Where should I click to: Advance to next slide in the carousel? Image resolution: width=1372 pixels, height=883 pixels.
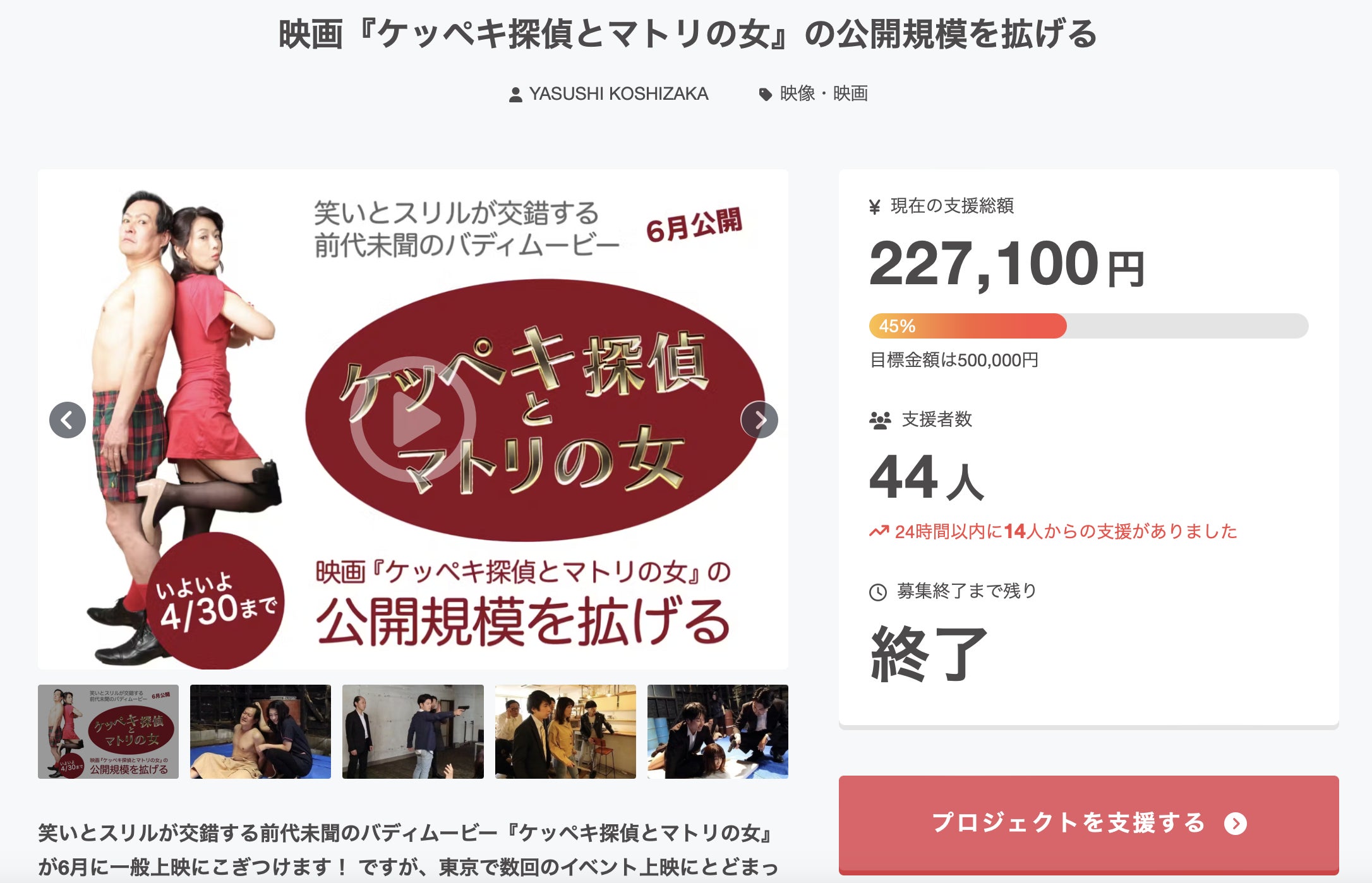pos(759,420)
